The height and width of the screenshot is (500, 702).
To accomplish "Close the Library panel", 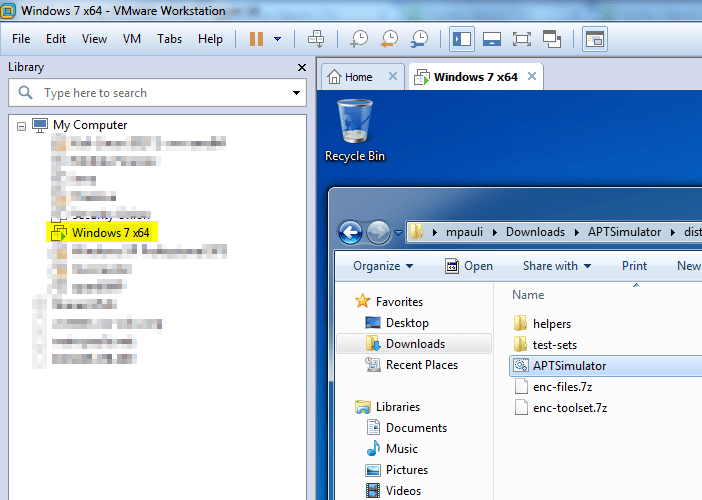I will point(302,68).
